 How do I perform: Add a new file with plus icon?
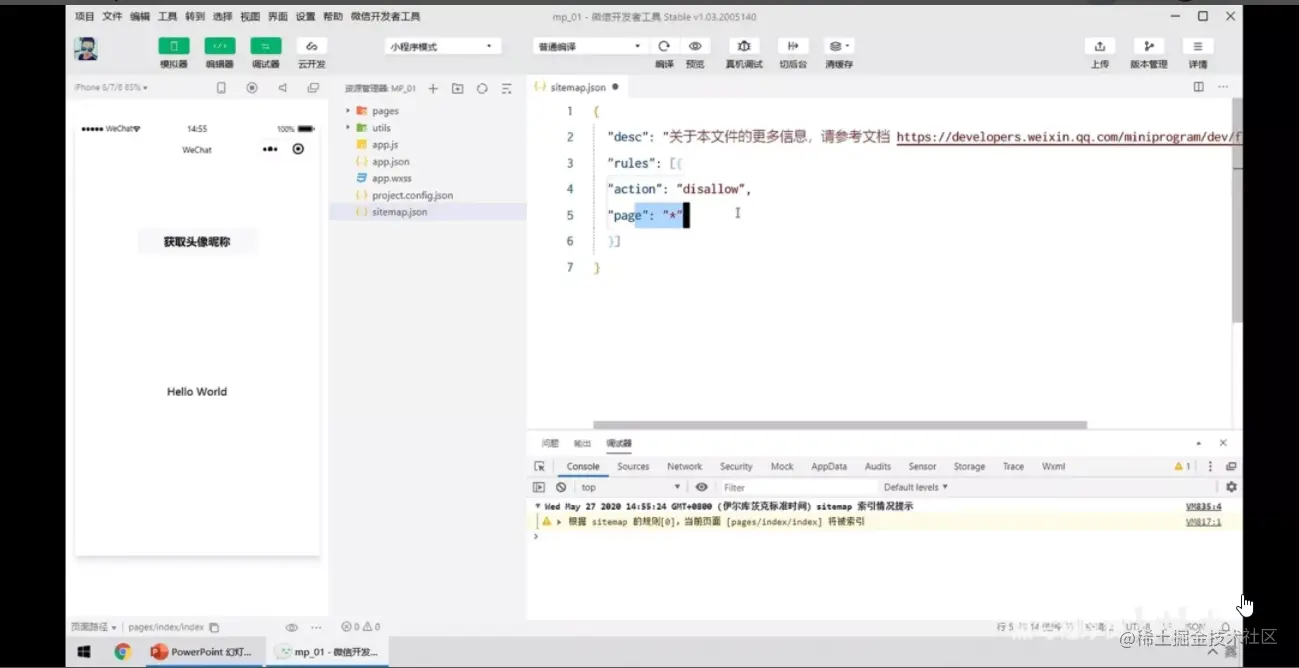point(433,88)
